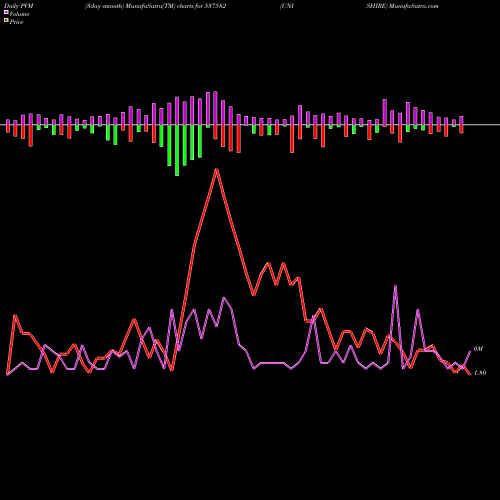Click the Volume legend color swatch
The height and width of the screenshot is (500, 500).
(6, 13)
